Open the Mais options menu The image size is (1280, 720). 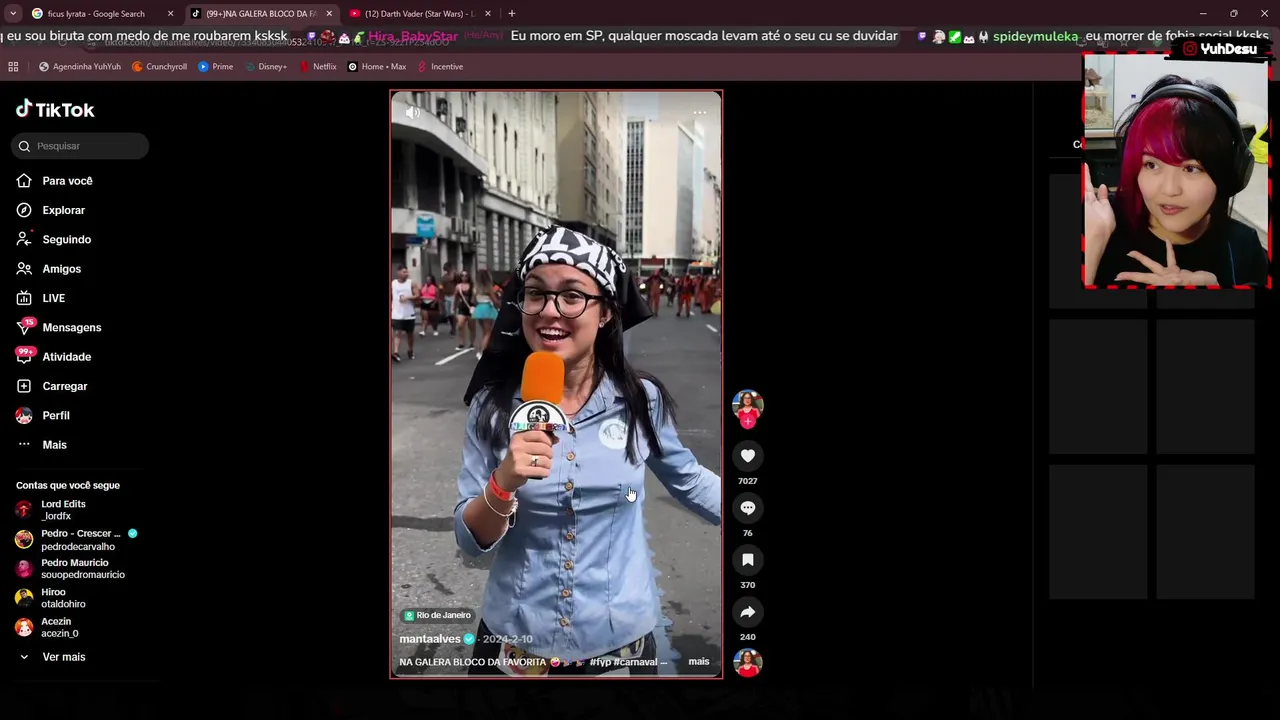pos(42,445)
